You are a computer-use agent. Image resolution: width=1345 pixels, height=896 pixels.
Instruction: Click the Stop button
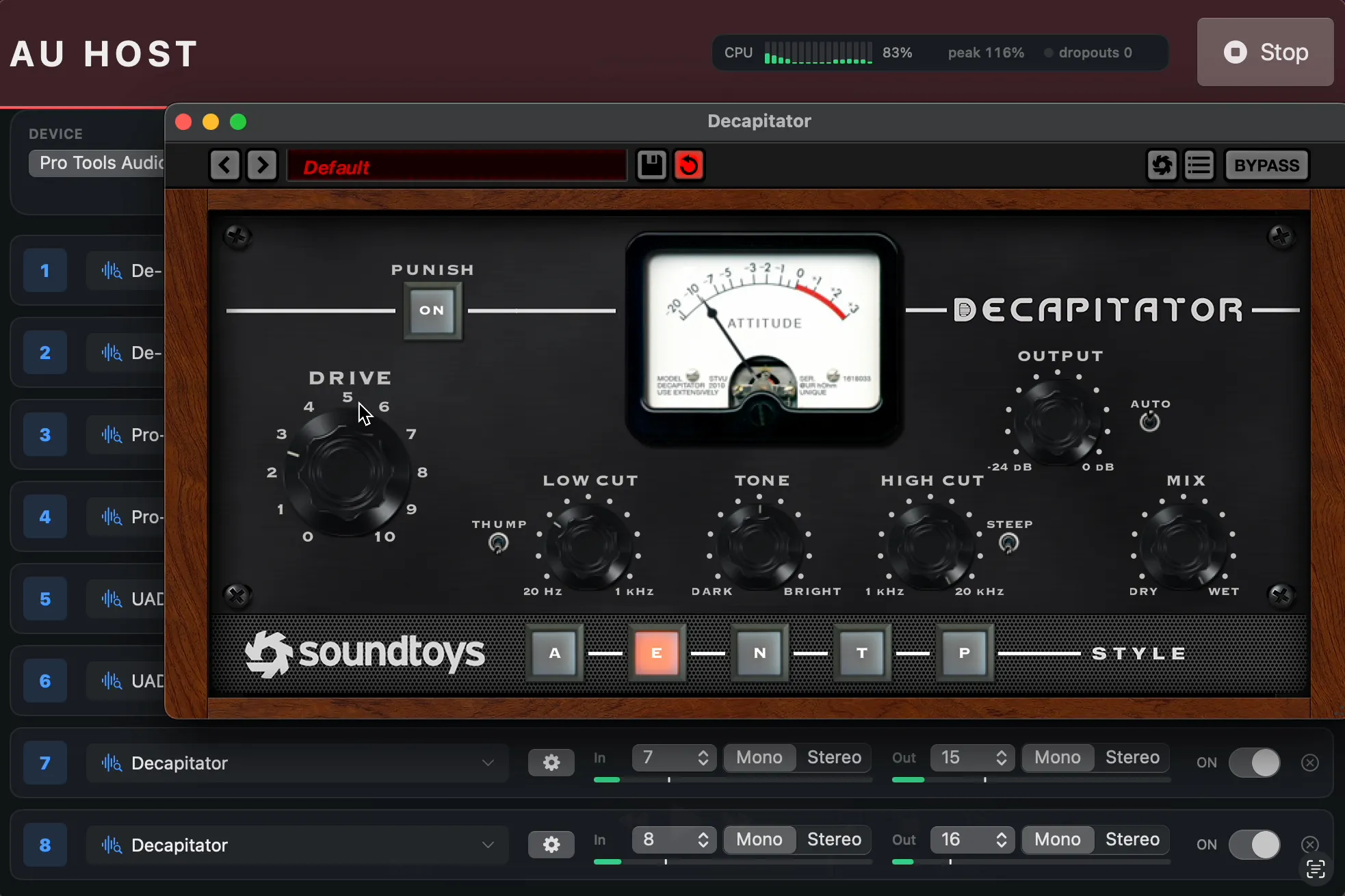pyautogui.click(x=1265, y=52)
